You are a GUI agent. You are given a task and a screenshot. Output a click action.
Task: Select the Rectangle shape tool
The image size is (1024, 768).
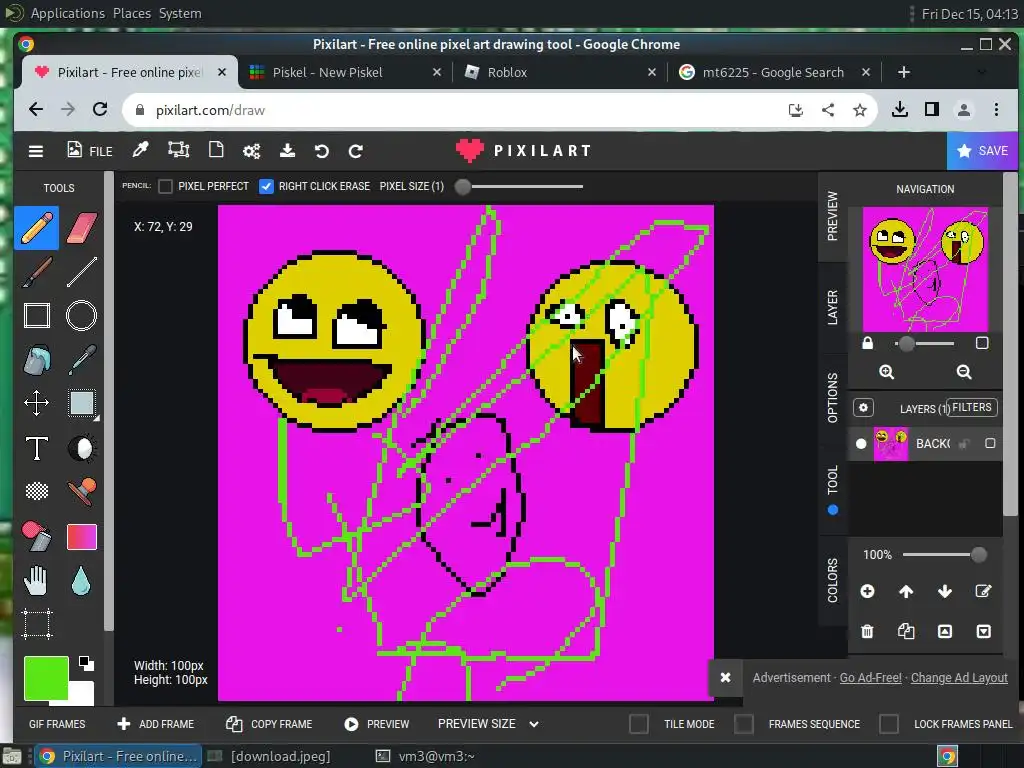click(37, 315)
